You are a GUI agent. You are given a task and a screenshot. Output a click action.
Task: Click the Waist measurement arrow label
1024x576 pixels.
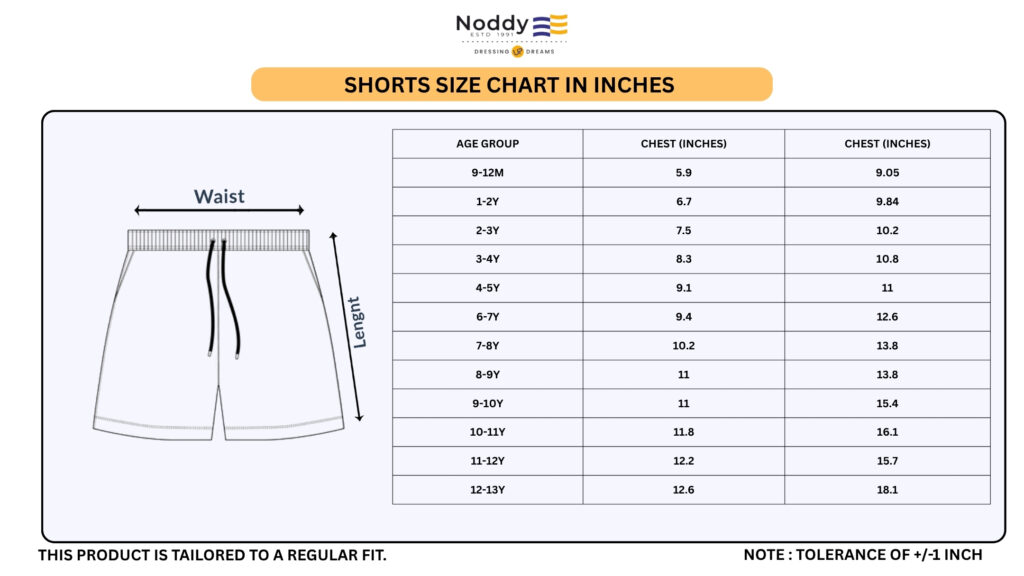(x=219, y=196)
